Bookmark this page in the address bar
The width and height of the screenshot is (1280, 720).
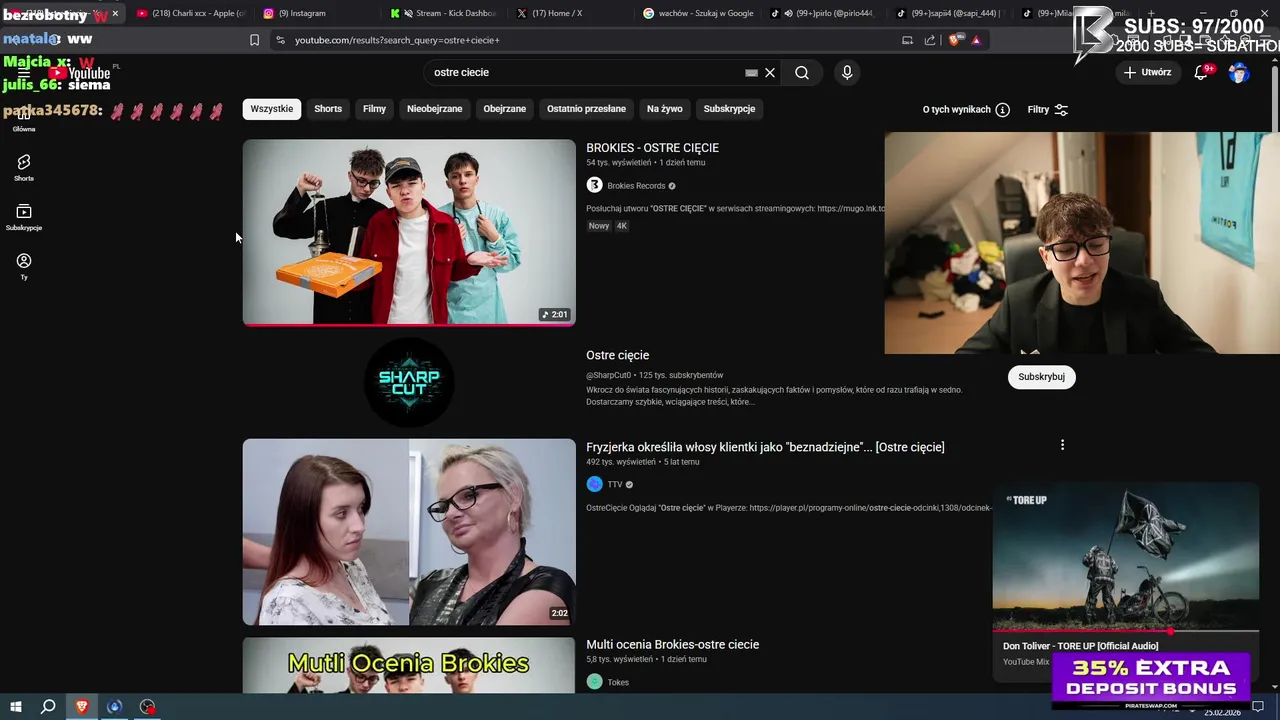(254, 40)
